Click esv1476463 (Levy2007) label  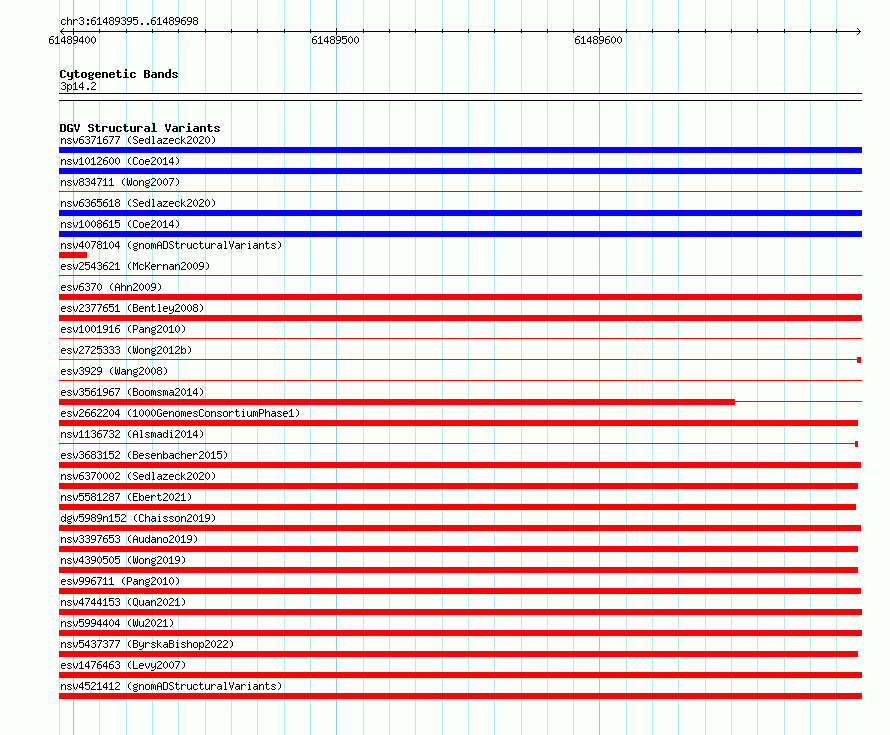[123, 665]
